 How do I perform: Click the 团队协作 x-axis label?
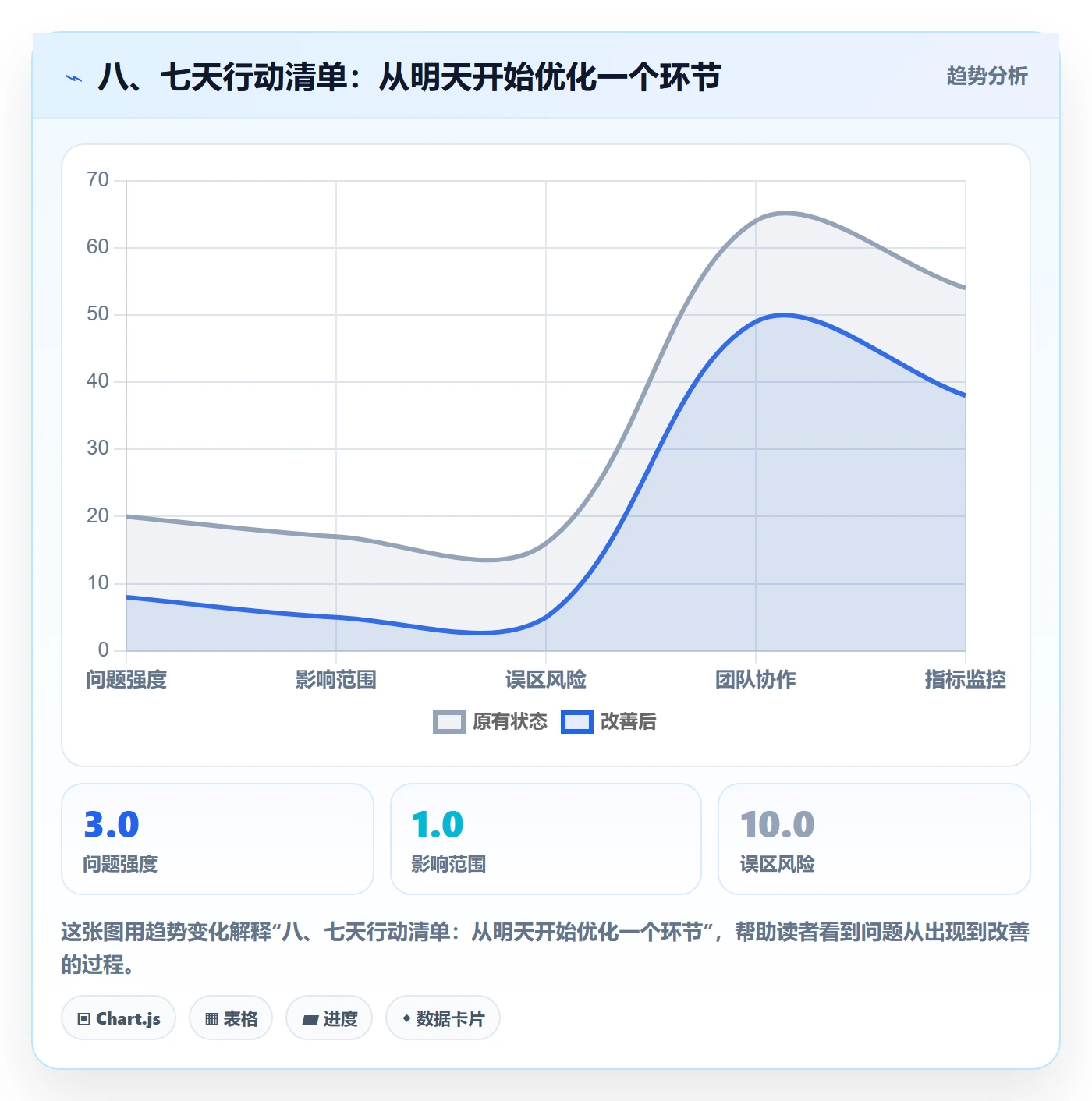pos(756,680)
